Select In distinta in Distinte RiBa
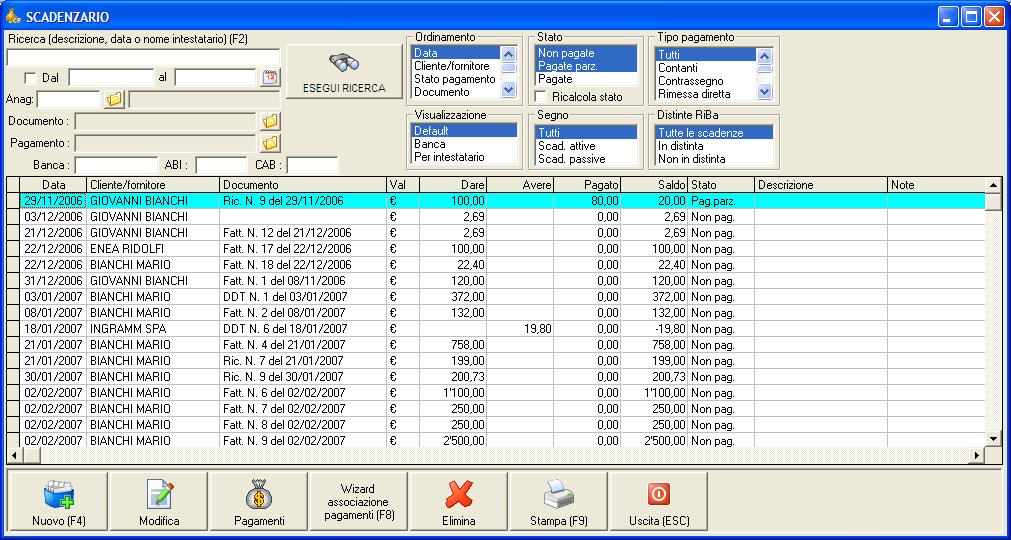This screenshot has width=1011, height=540. (714, 146)
